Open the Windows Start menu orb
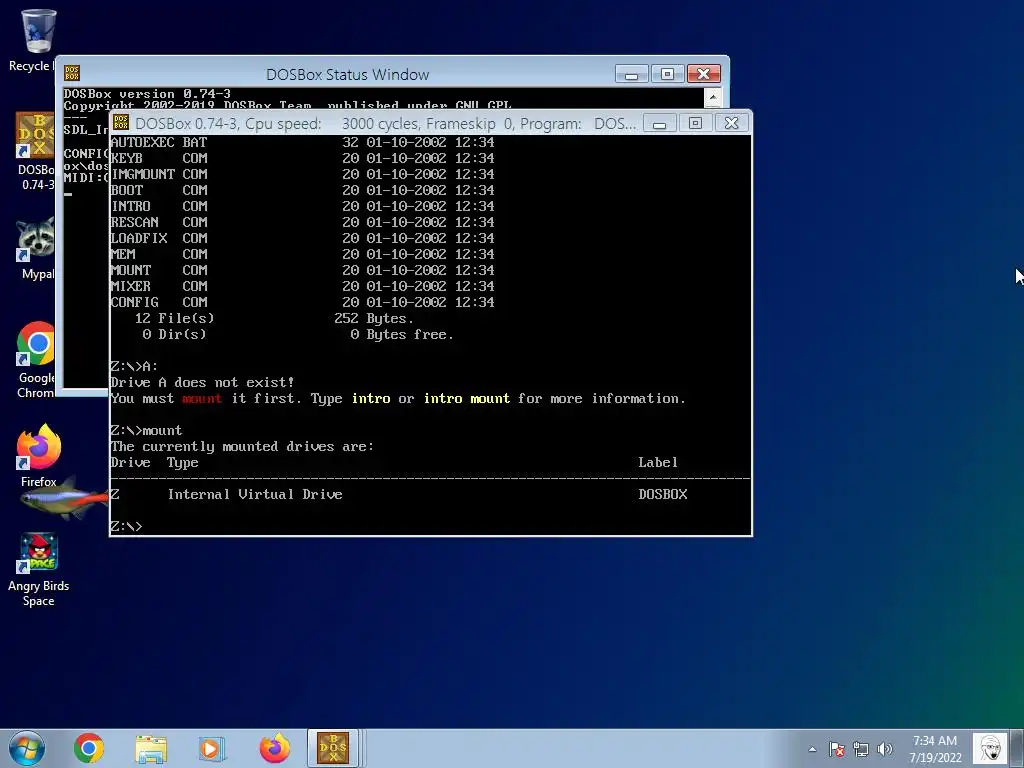Viewport: 1024px width, 768px height. (27, 748)
